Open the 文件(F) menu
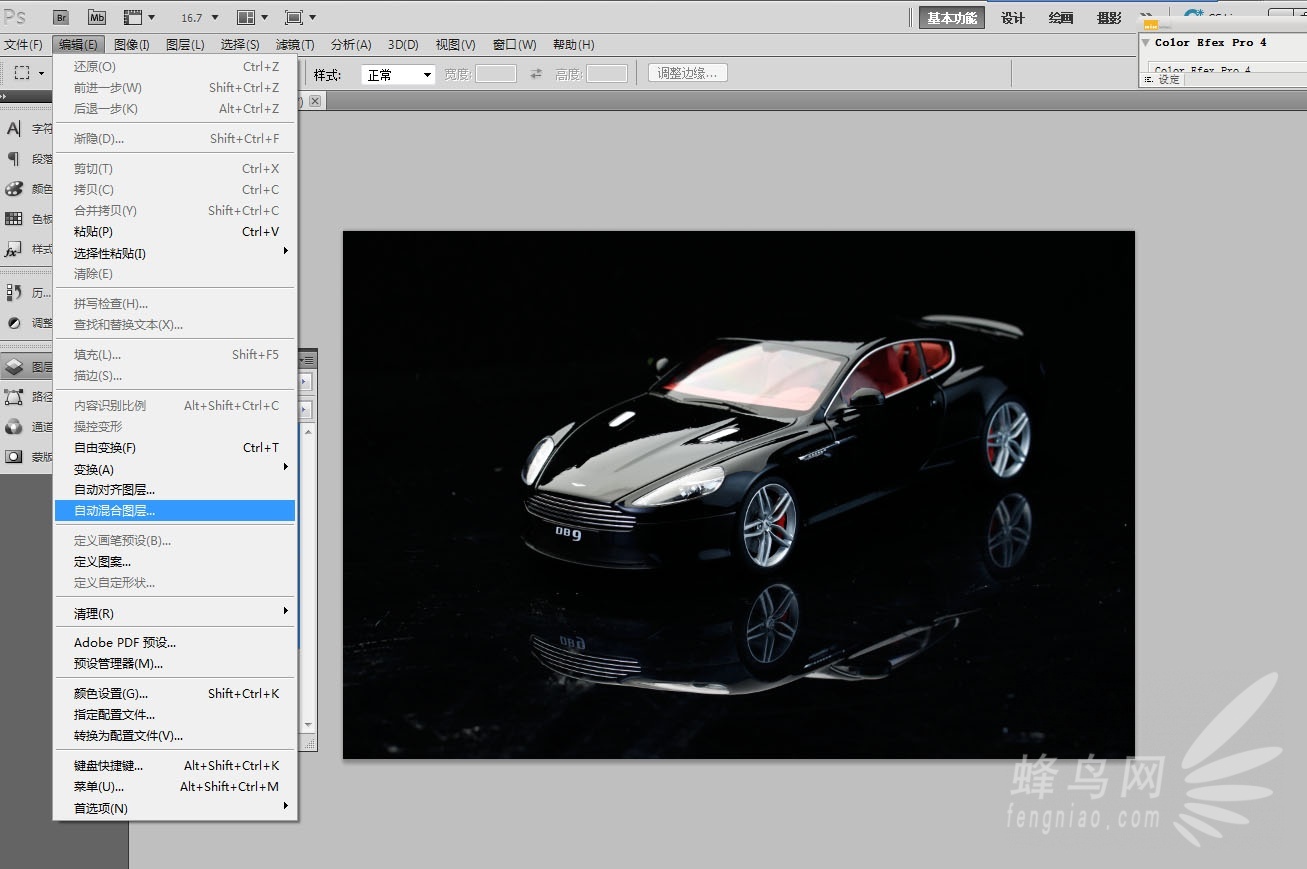The width and height of the screenshot is (1307, 869). click(23, 44)
